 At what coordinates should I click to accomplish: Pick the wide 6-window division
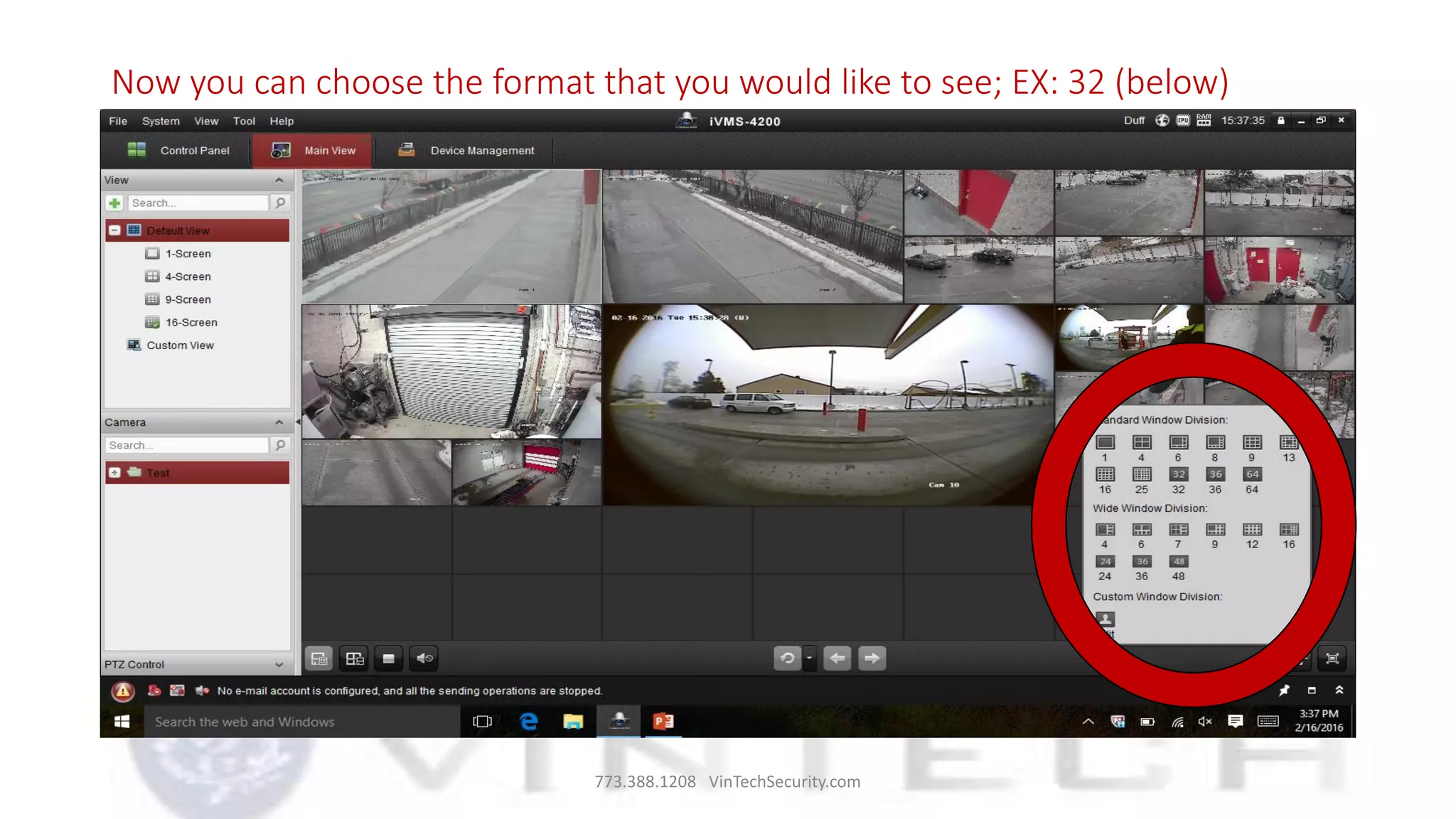[1142, 530]
